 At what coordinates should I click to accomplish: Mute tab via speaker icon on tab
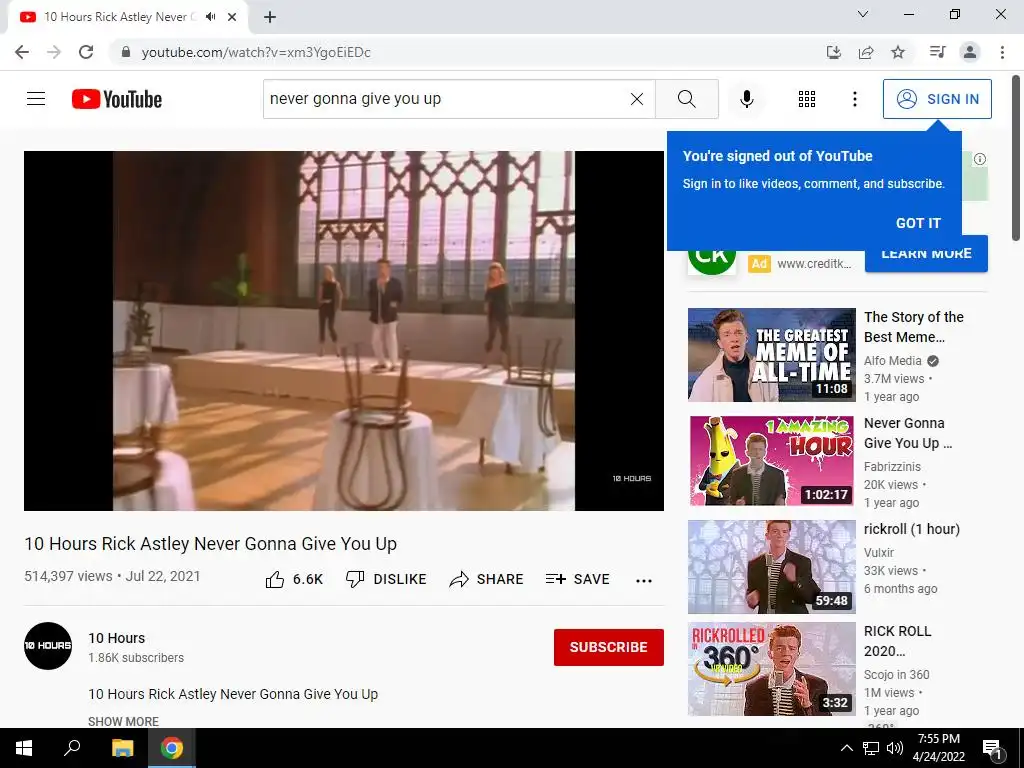pyautogui.click(x=210, y=17)
